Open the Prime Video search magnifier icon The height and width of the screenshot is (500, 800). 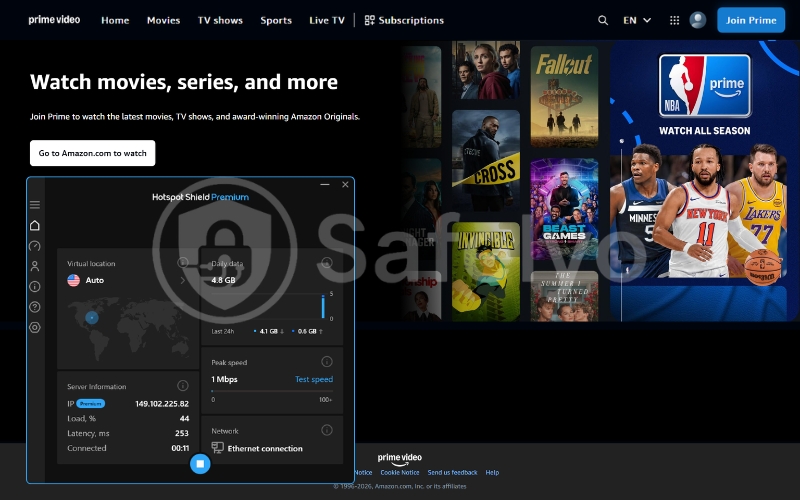(x=603, y=20)
